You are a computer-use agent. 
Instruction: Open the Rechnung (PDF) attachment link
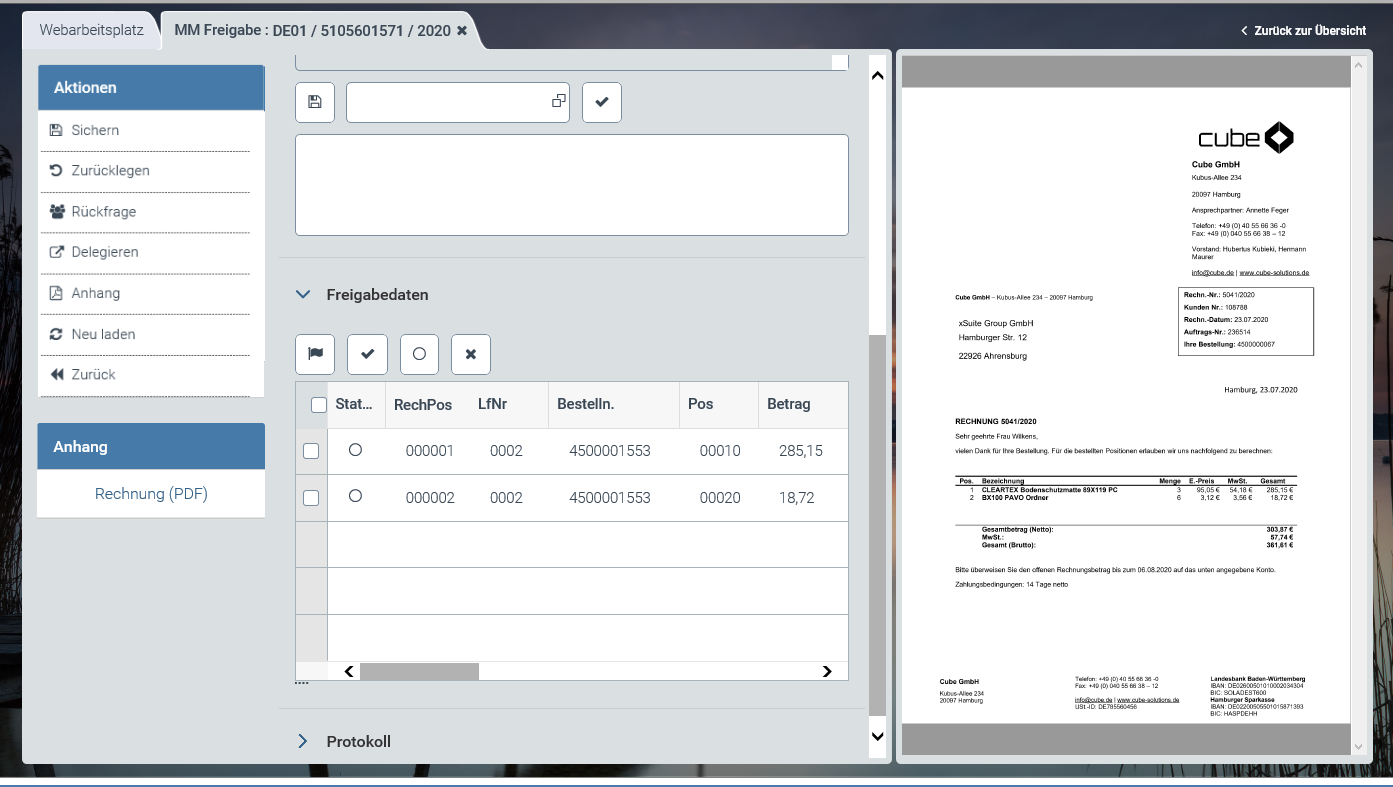point(151,493)
